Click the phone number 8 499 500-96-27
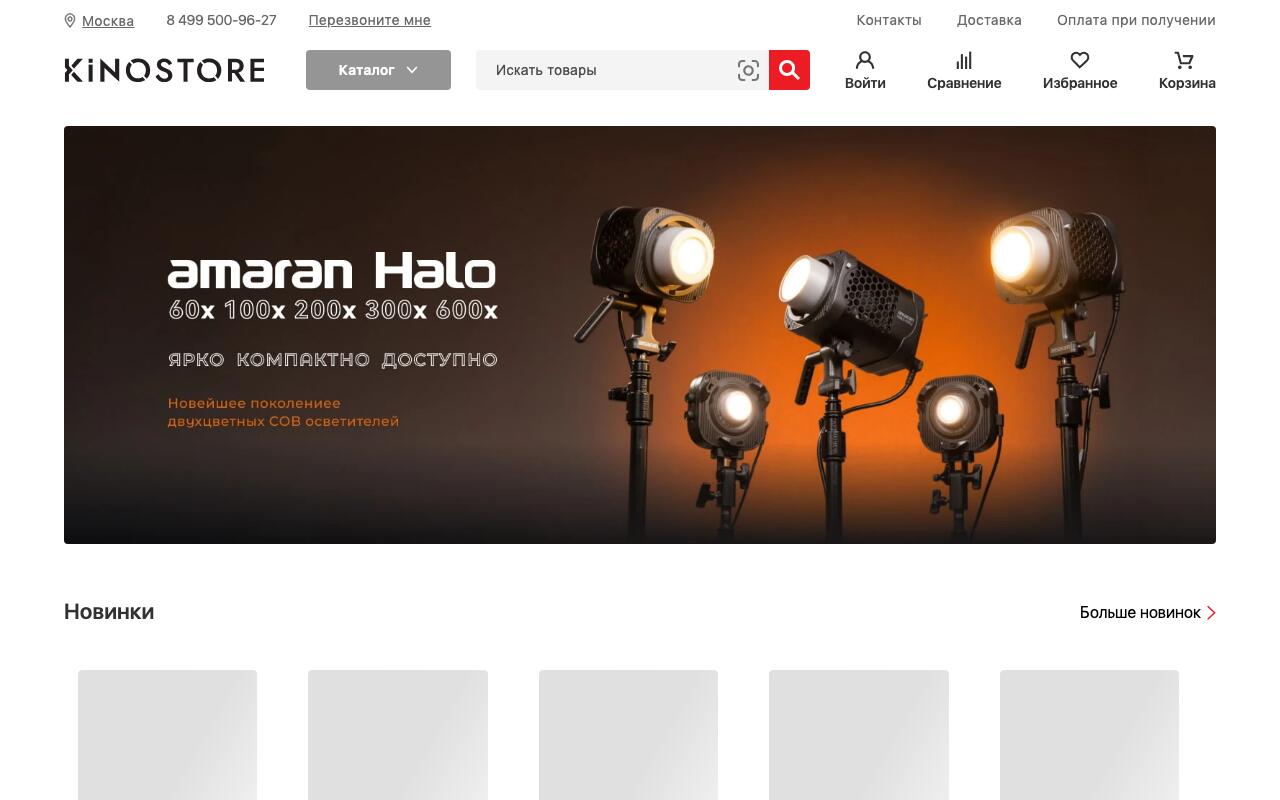 coord(221,20)
